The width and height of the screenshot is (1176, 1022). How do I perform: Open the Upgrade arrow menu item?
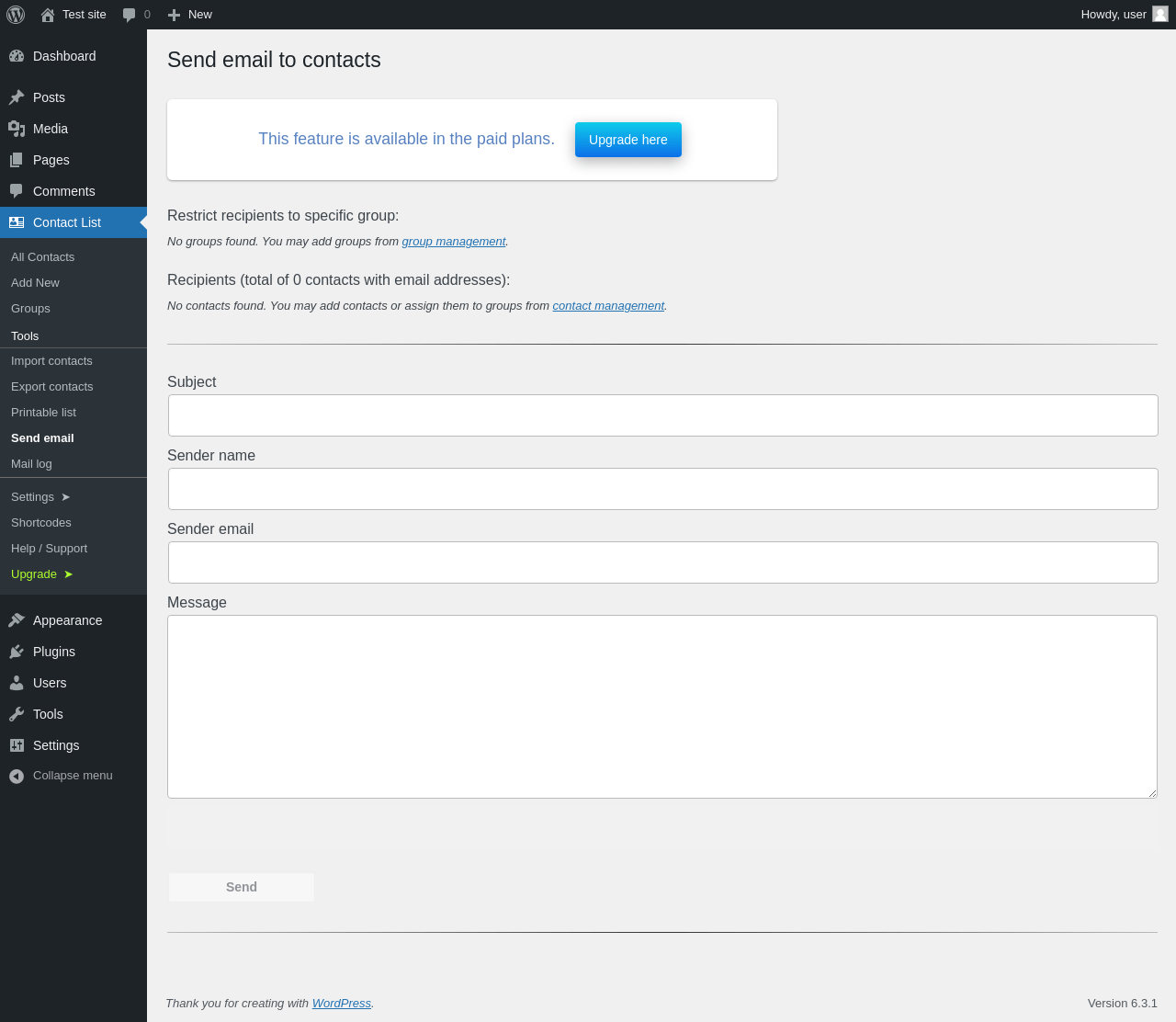pyautogui.click(x=41, y=574)
